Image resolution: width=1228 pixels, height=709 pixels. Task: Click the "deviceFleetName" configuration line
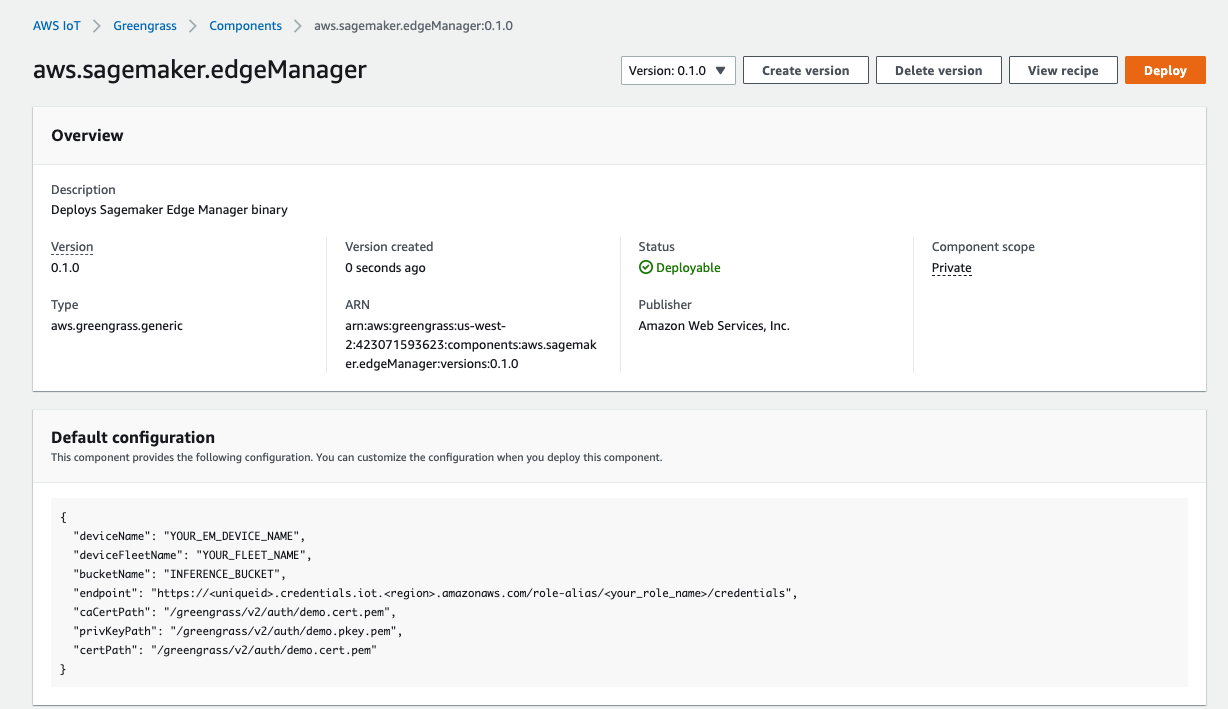pos(193,555)
